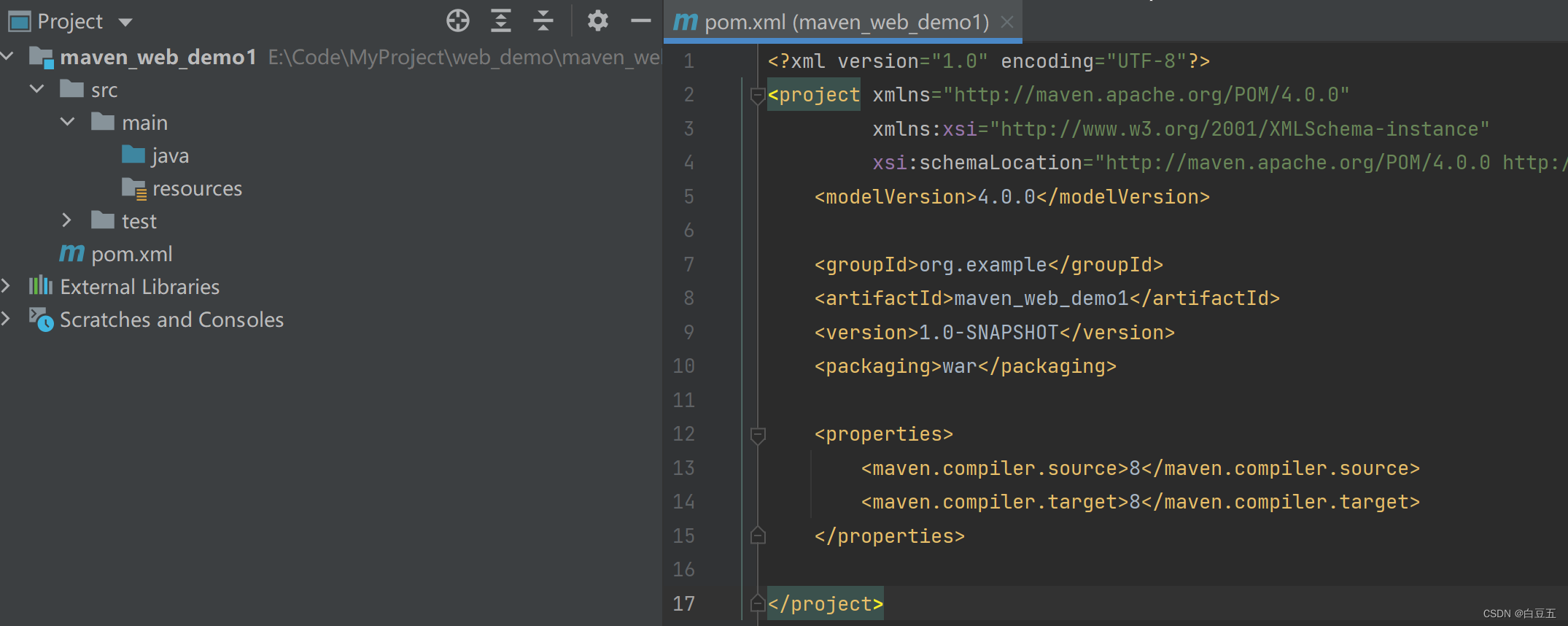Expand the test folder node
Screen dimensions: 1568x626
(x=66, y=220)
